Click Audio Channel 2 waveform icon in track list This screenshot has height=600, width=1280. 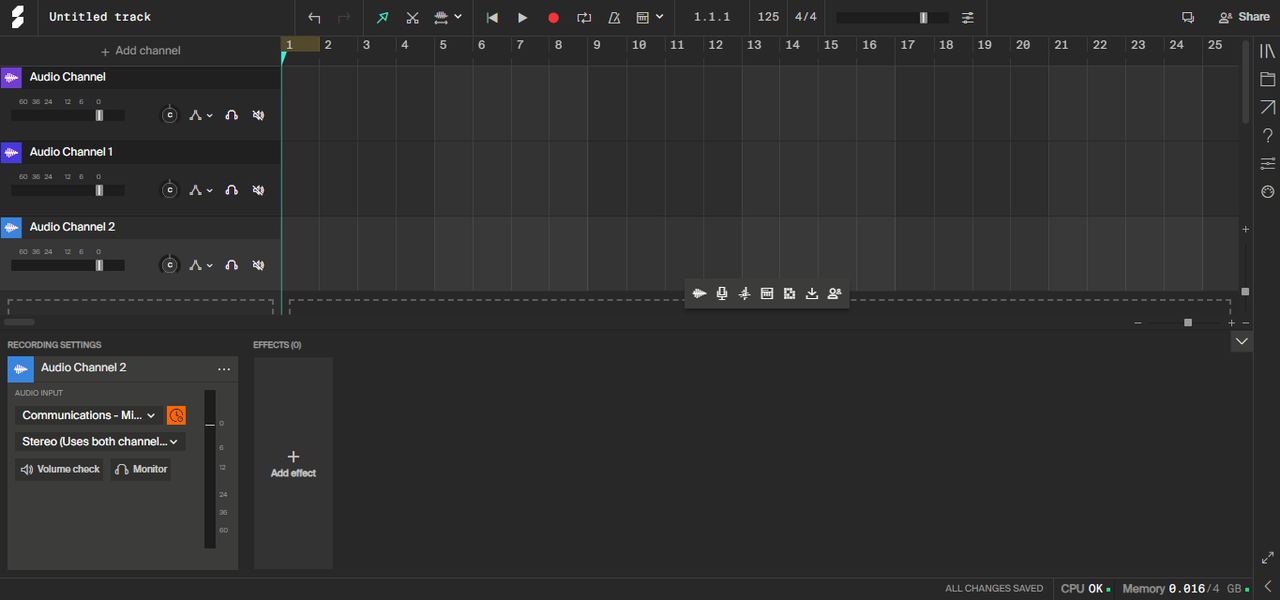coord(11,228)
